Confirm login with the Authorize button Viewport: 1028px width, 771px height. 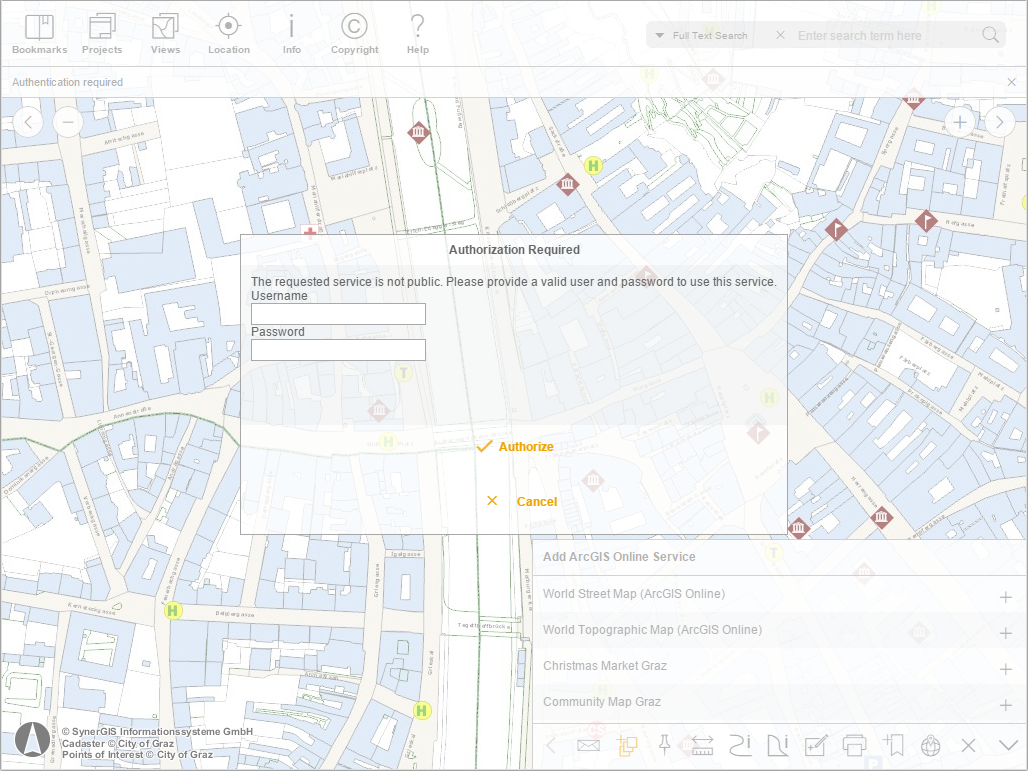coord(516,447)
